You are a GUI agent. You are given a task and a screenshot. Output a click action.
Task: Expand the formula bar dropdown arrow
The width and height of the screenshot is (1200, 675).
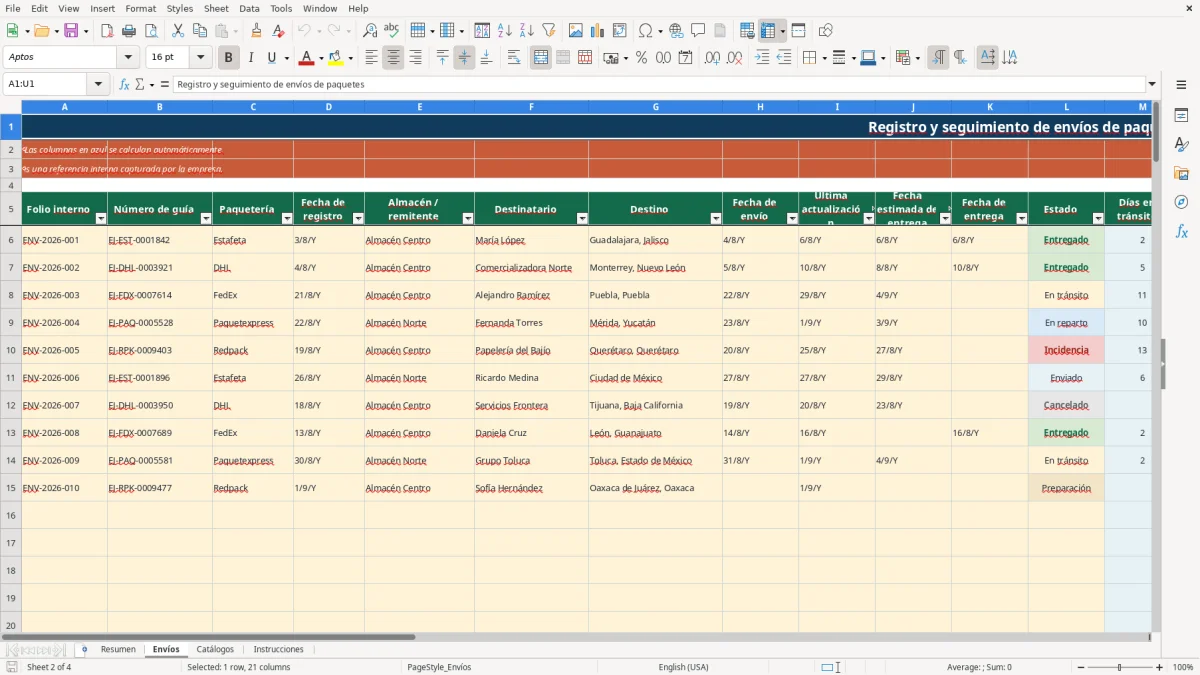coord(1152,84)
